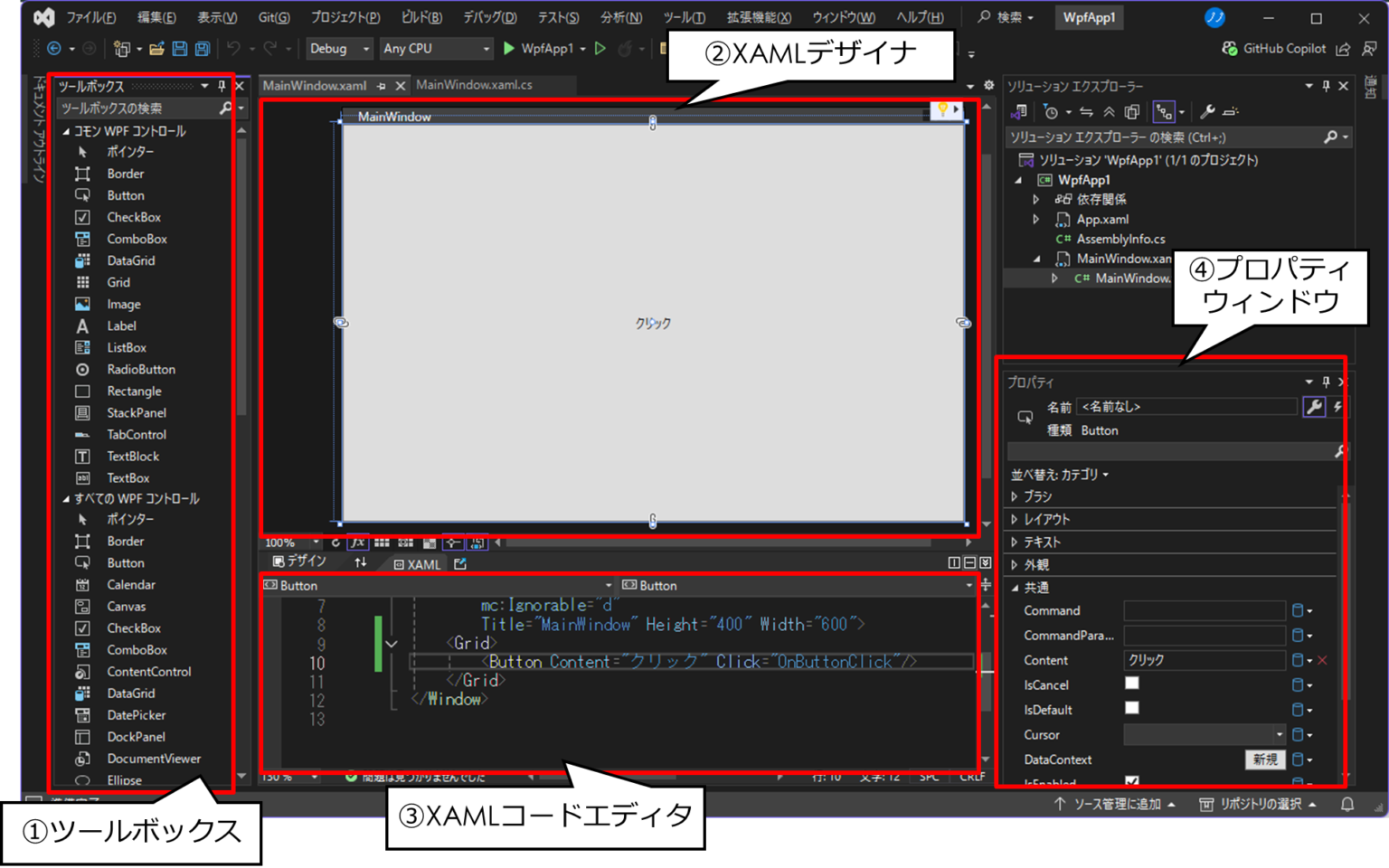1389x868 pixels.
Task: Click the event handlers fx icon below the designer
Action: [x=360, y=542]
